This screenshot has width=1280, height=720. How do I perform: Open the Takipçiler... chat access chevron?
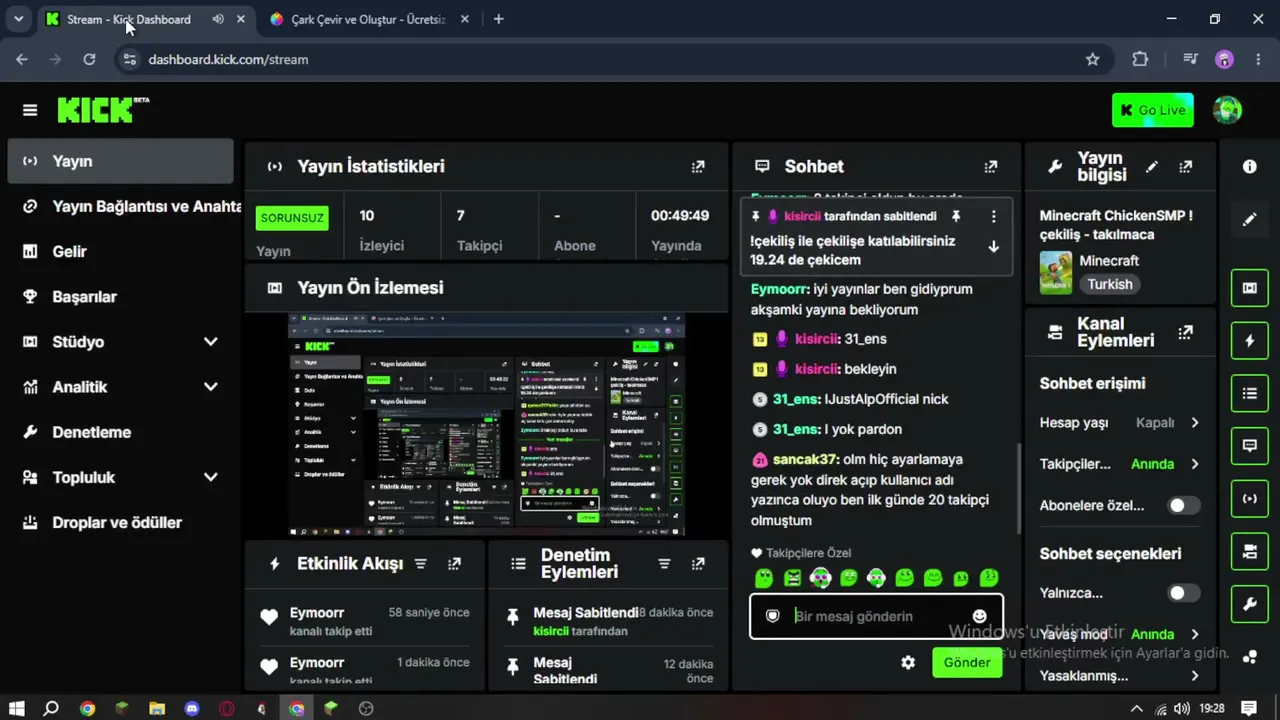(x=1194, y=464)
